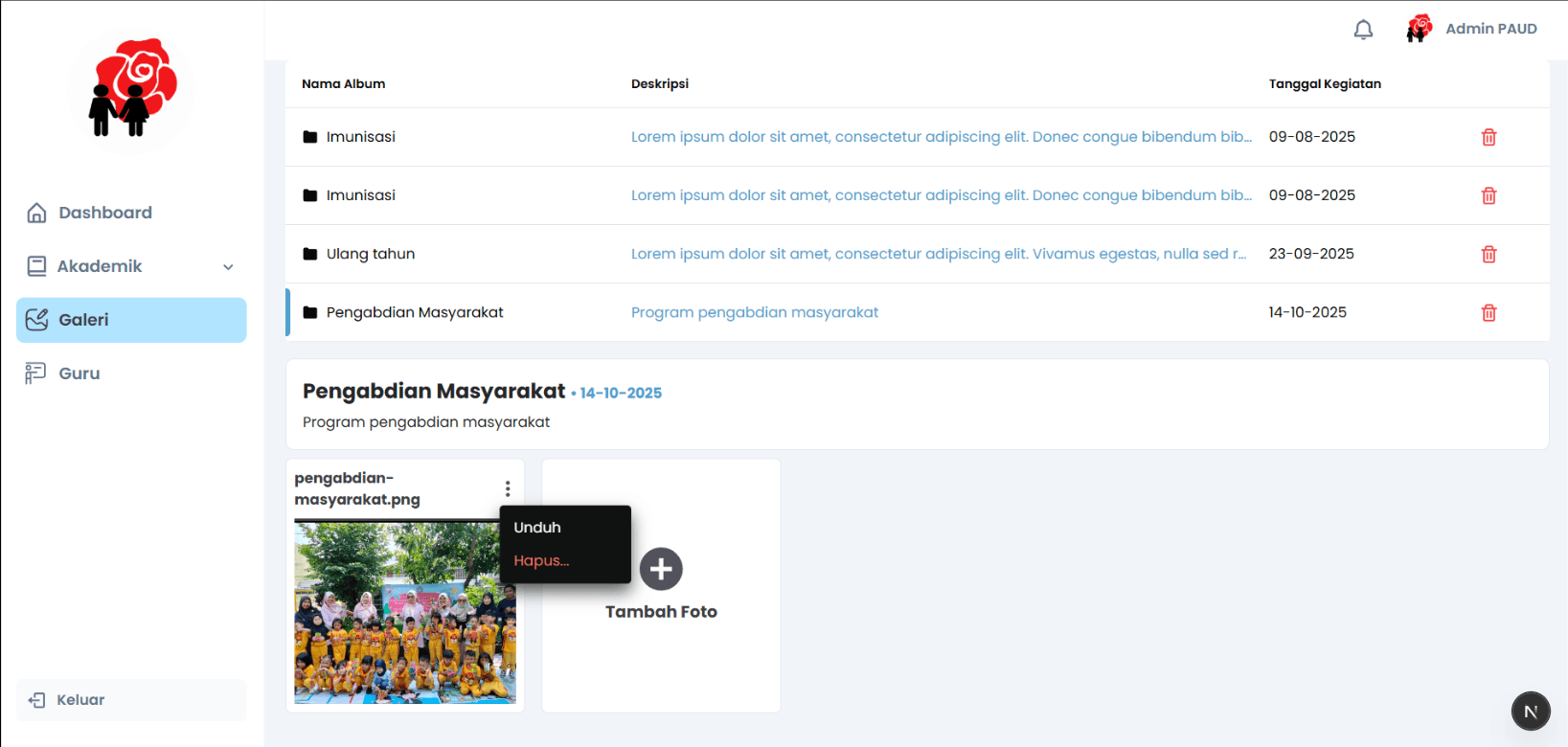Delete the Pengabdian Masyarakat album via trash icon
Screen dimensions: 1568x747
click(1488, 312)
